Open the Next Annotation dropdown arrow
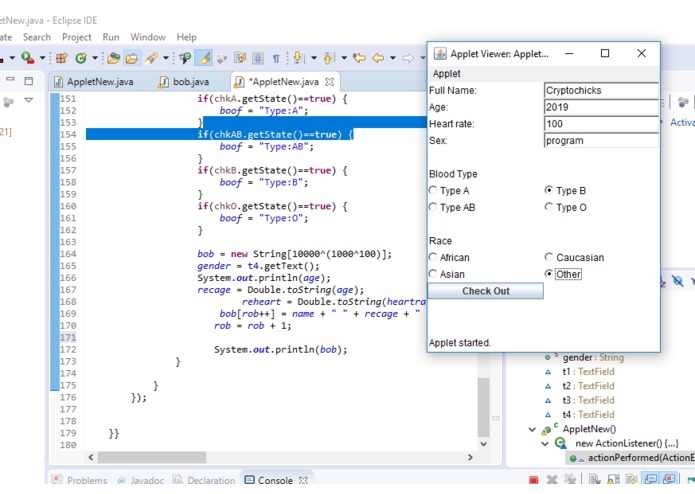 click(x=314, y=58)
